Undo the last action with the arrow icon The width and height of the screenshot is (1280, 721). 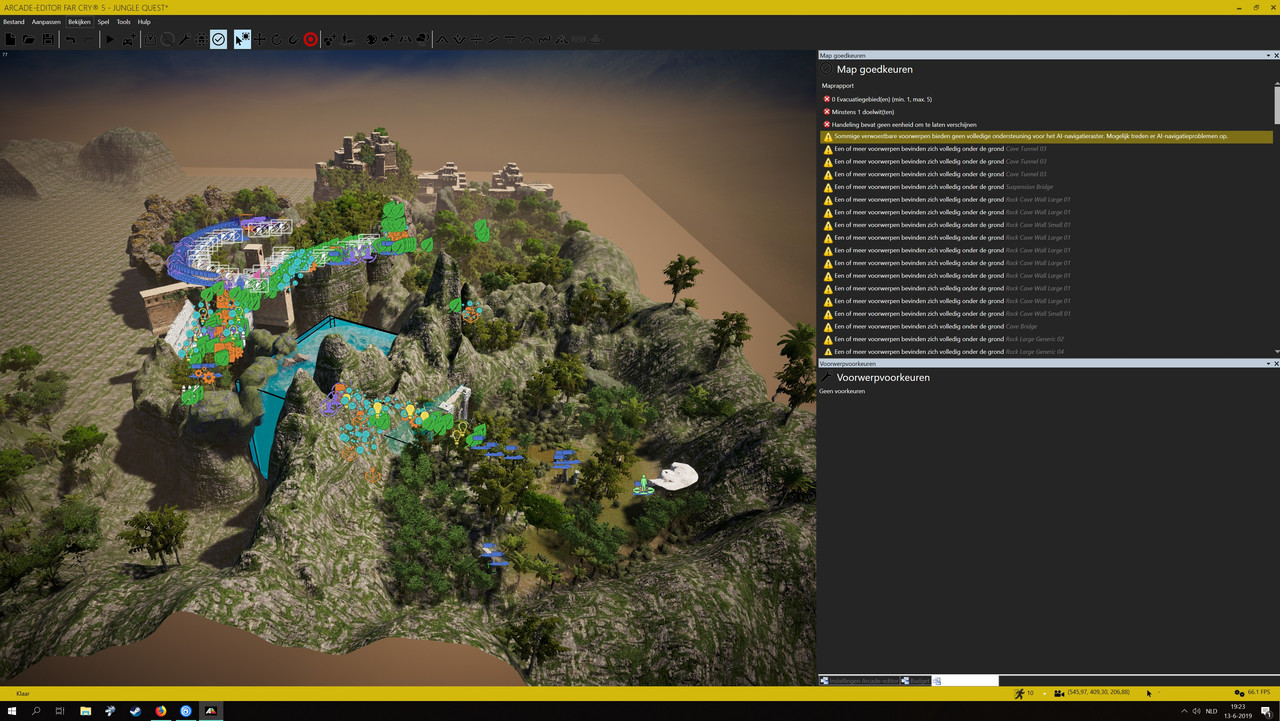pyautogui.click(x=70, y=39)
